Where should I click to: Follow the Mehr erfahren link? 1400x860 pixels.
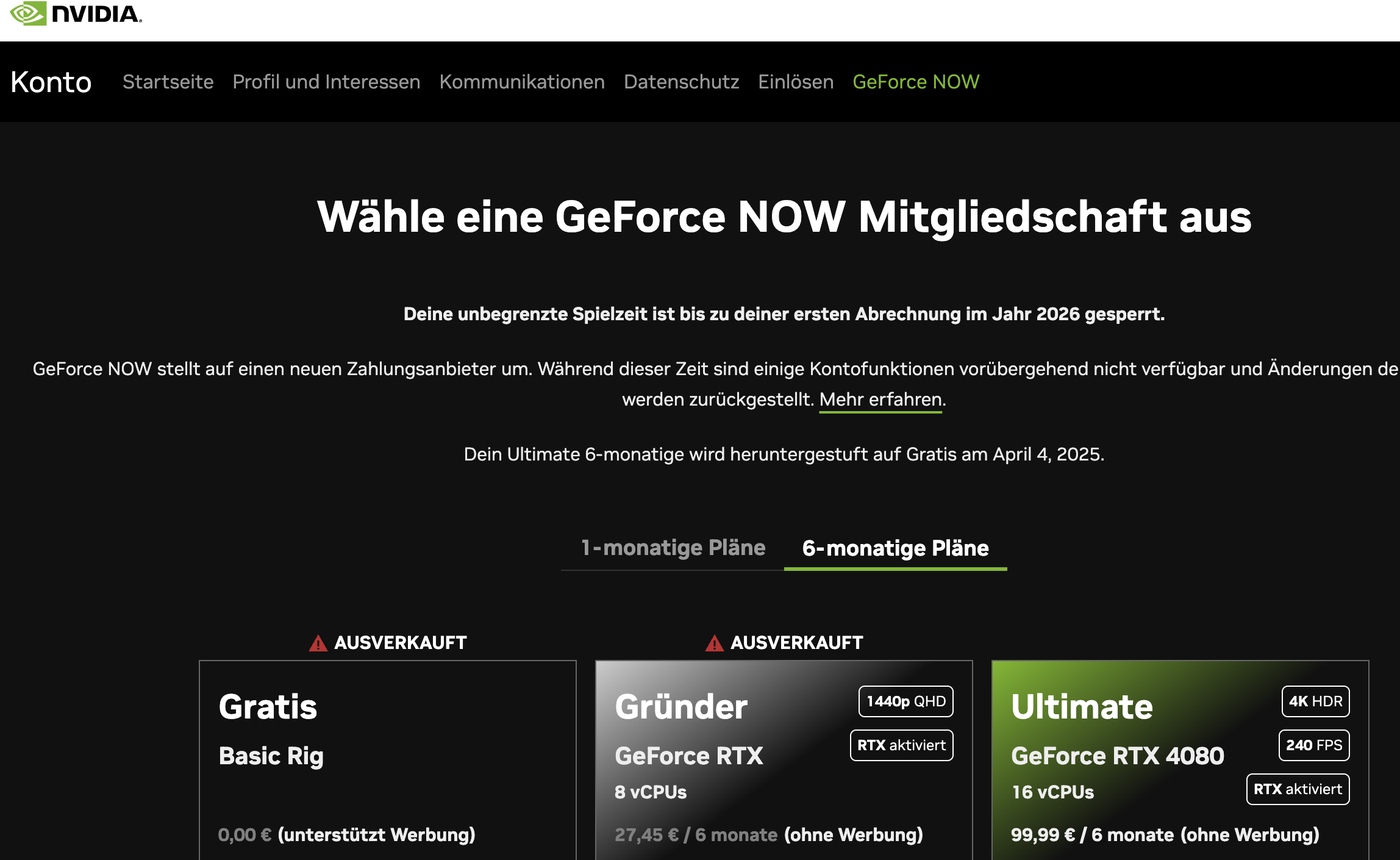coord(880,400)
